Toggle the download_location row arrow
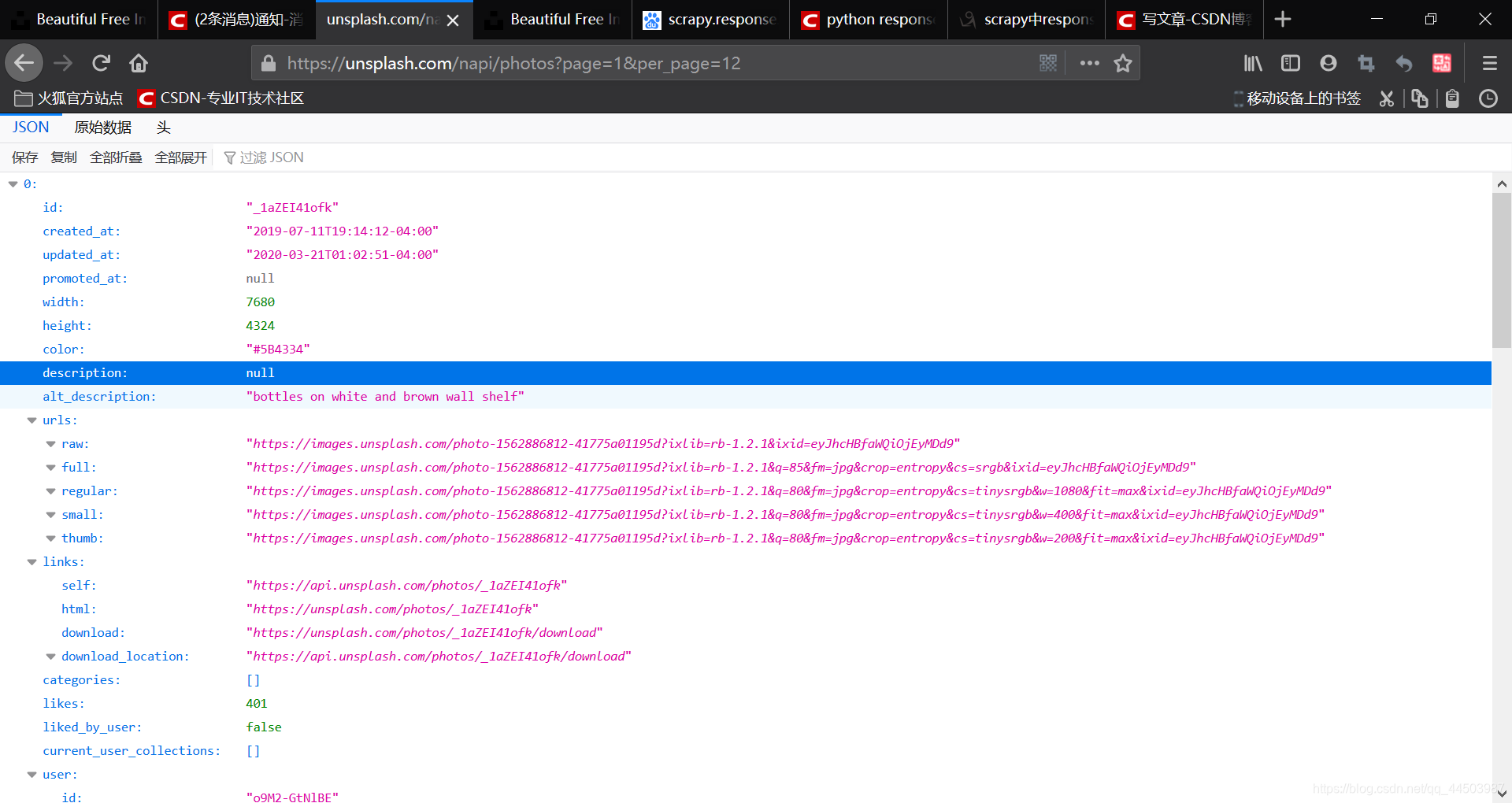Image resolution: width=1512 pixels, height=803 pixels. [51, 657]
